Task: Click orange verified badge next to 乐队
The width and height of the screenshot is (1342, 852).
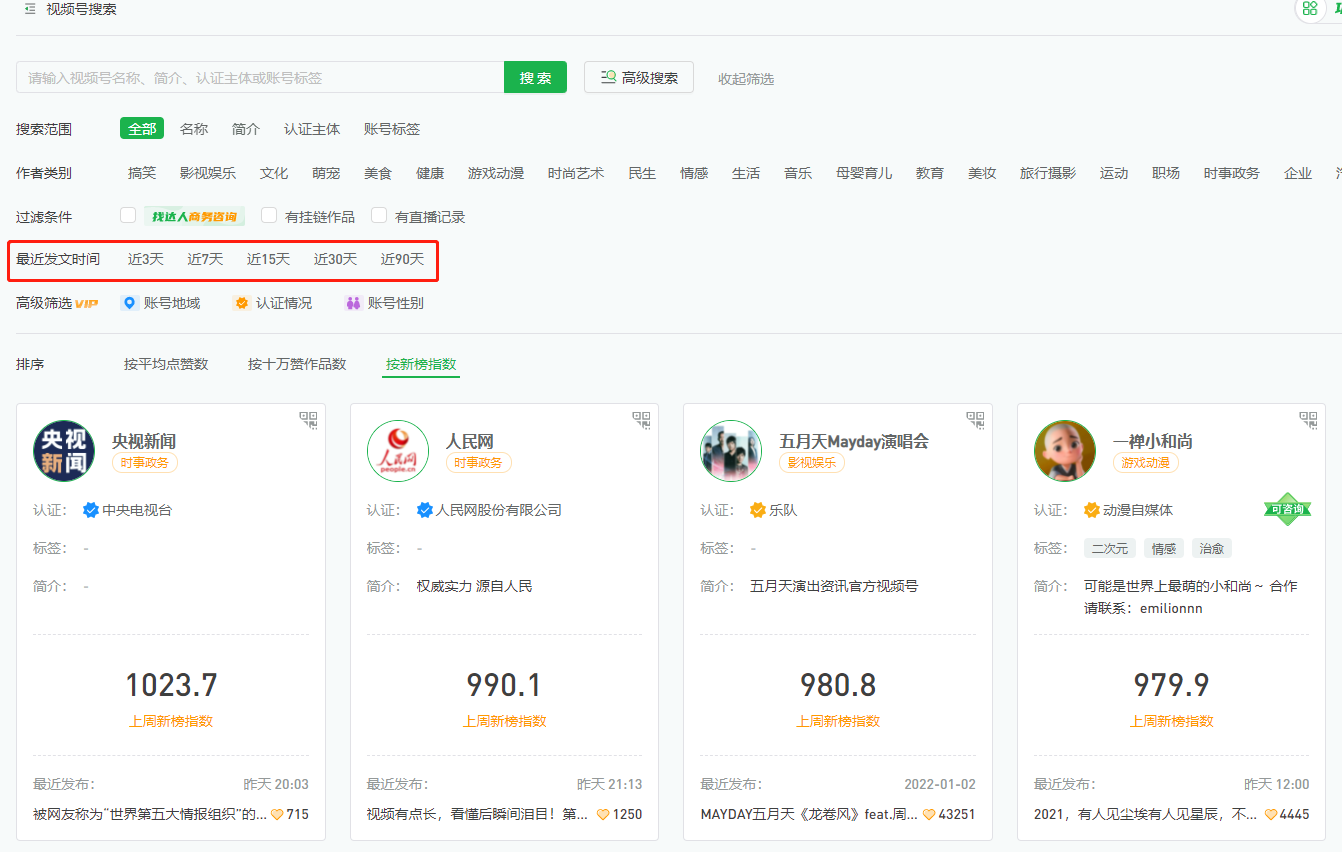Action: 758,510
